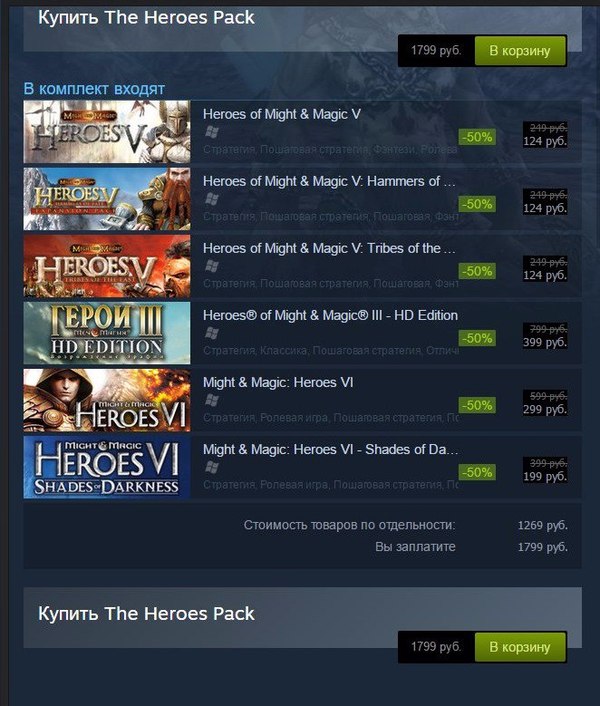Open the Heroes VI Shades of Darkness banner
Screen dimensions: 600x706
pyautogui.click(x=107, y=467)
